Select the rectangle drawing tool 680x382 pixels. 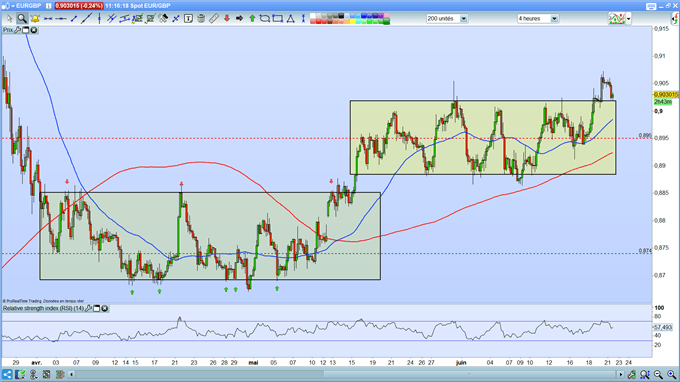[278, 19]
